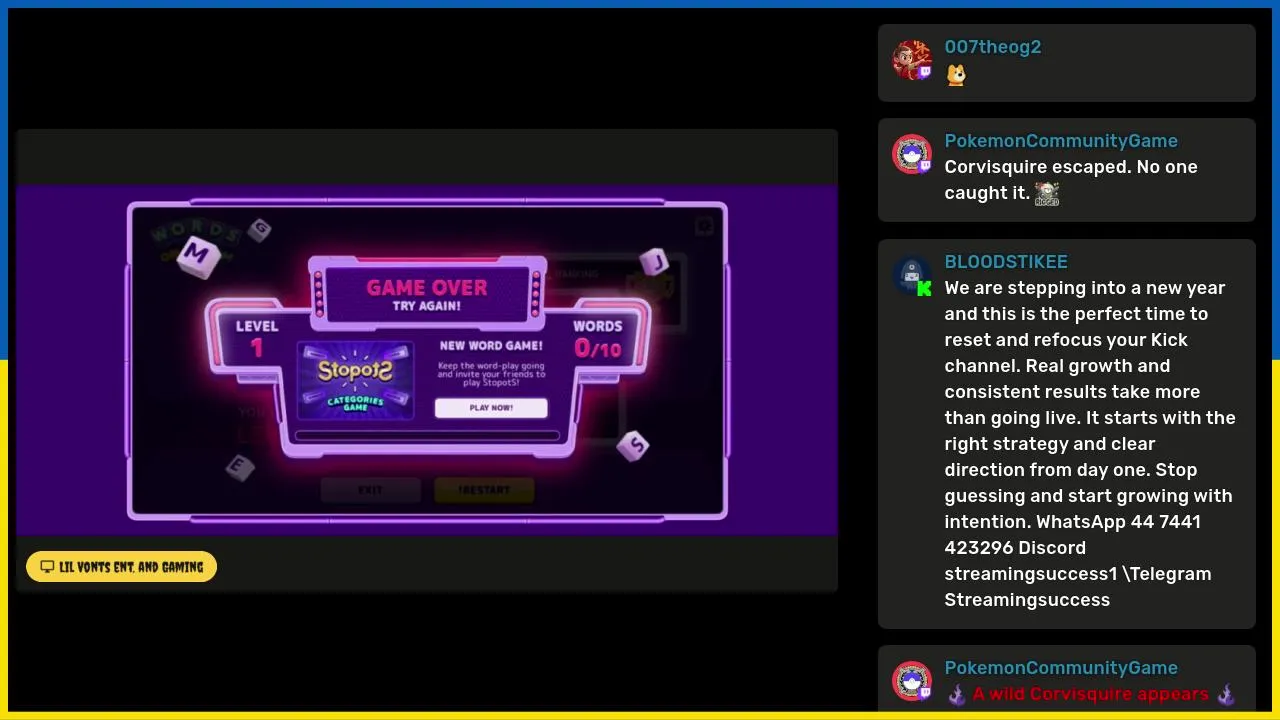1280x720 pixels.
Task: Open the StopotS Categories Game thumbnail
Action: (x=355, y=381)
